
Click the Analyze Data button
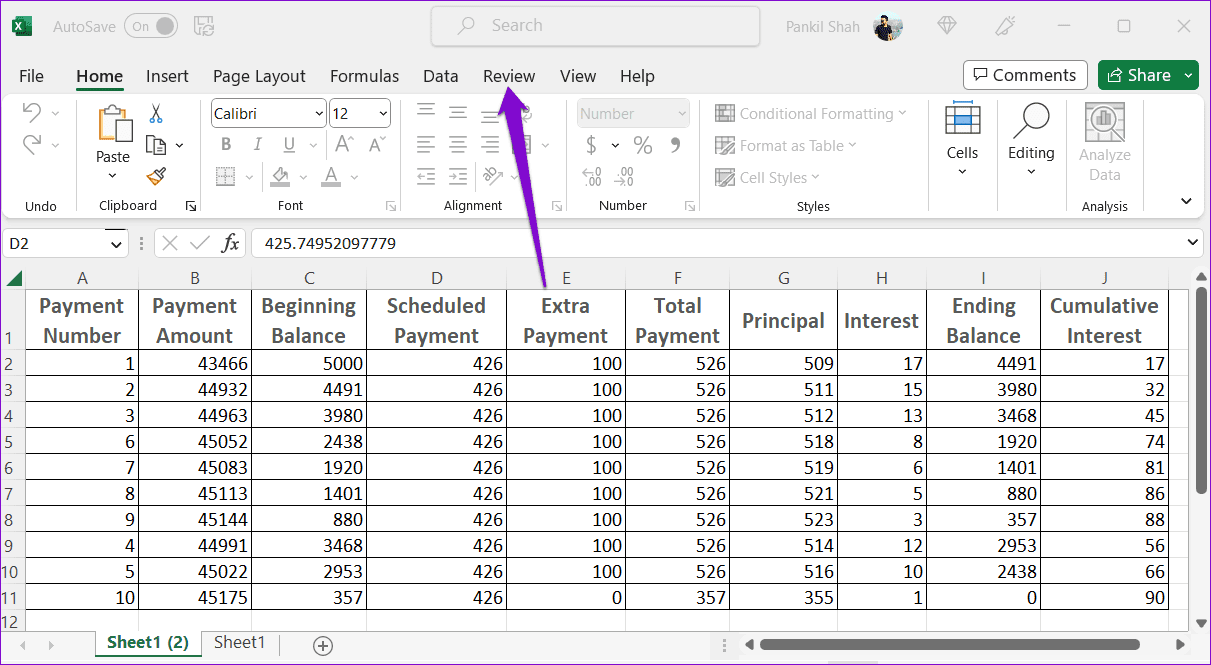(x=1104, y=143)
